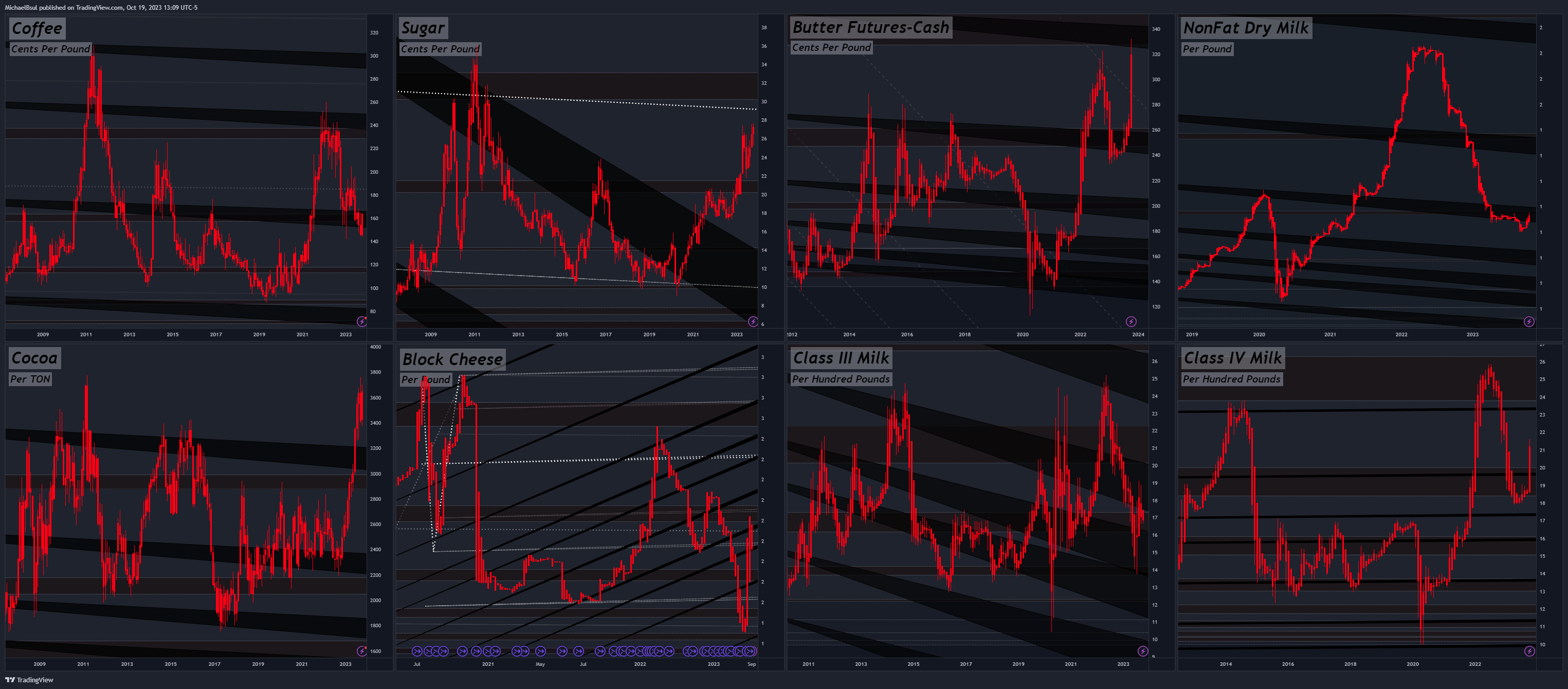Click 4000 on the Cocoa price axis

(x=376, y=347)
